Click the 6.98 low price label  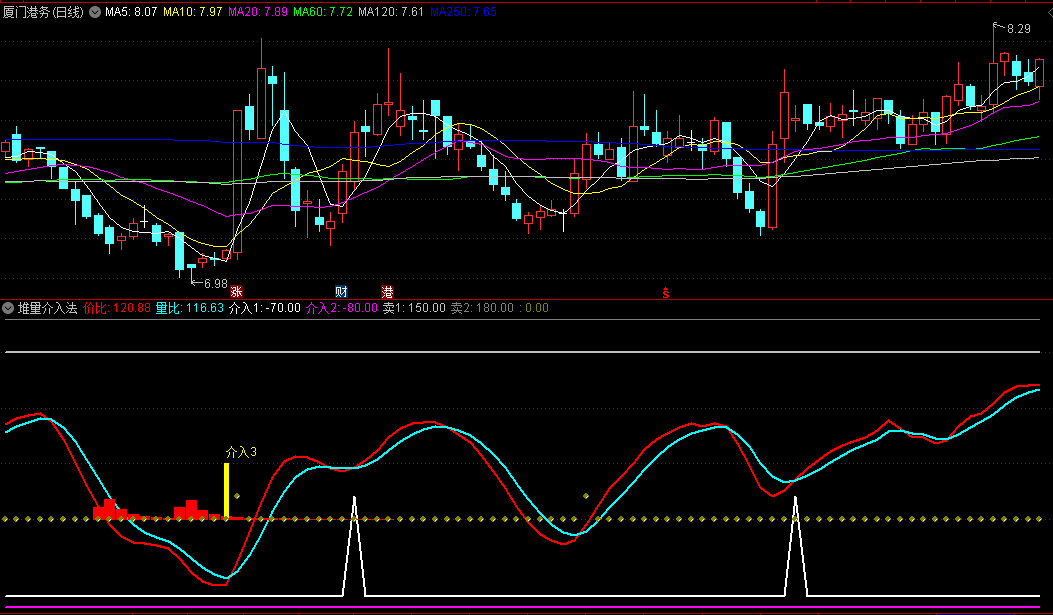216,284
